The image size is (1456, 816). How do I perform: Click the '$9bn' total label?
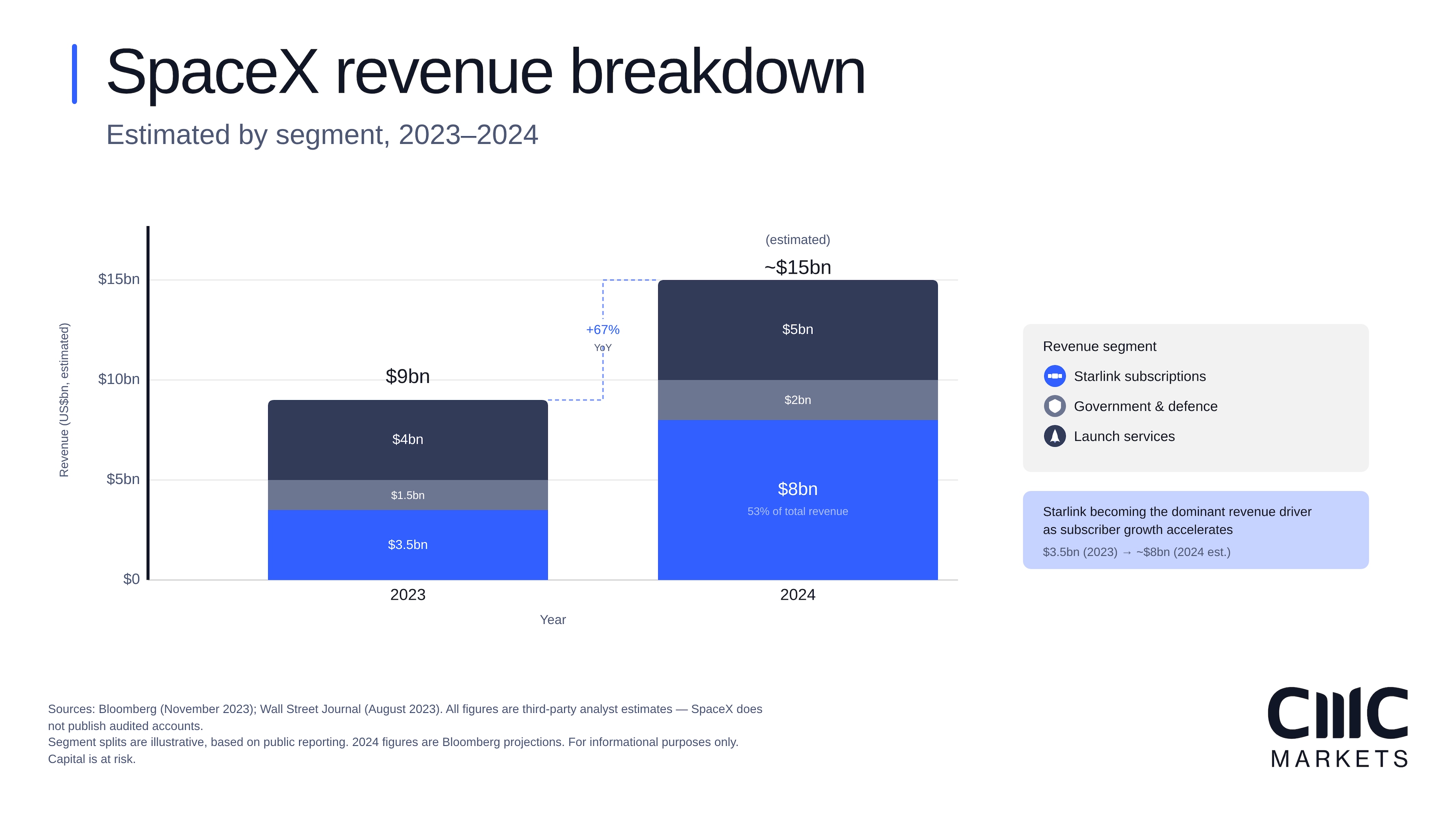click(x=408, y=377)
